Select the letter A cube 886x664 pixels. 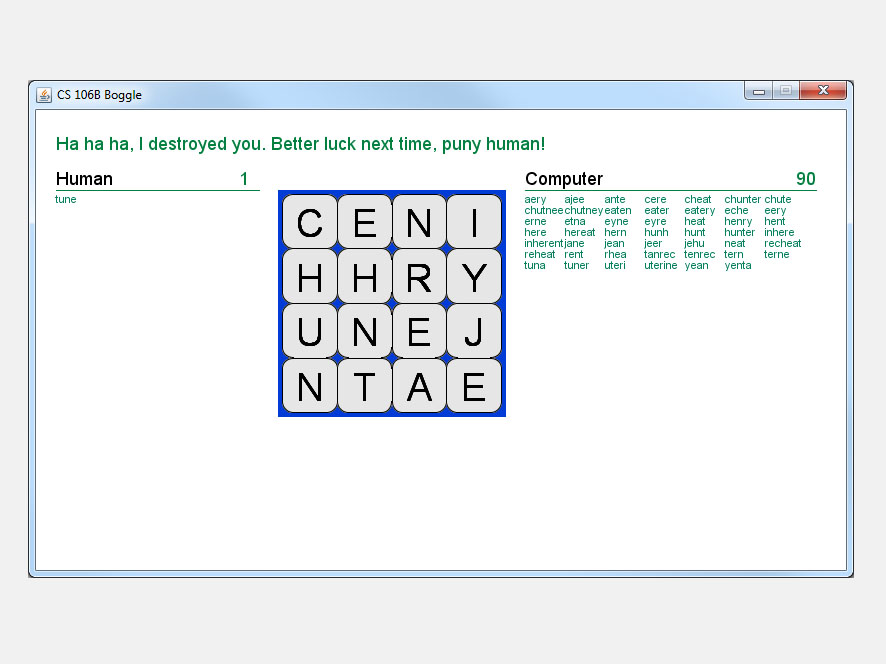[419, 386]
